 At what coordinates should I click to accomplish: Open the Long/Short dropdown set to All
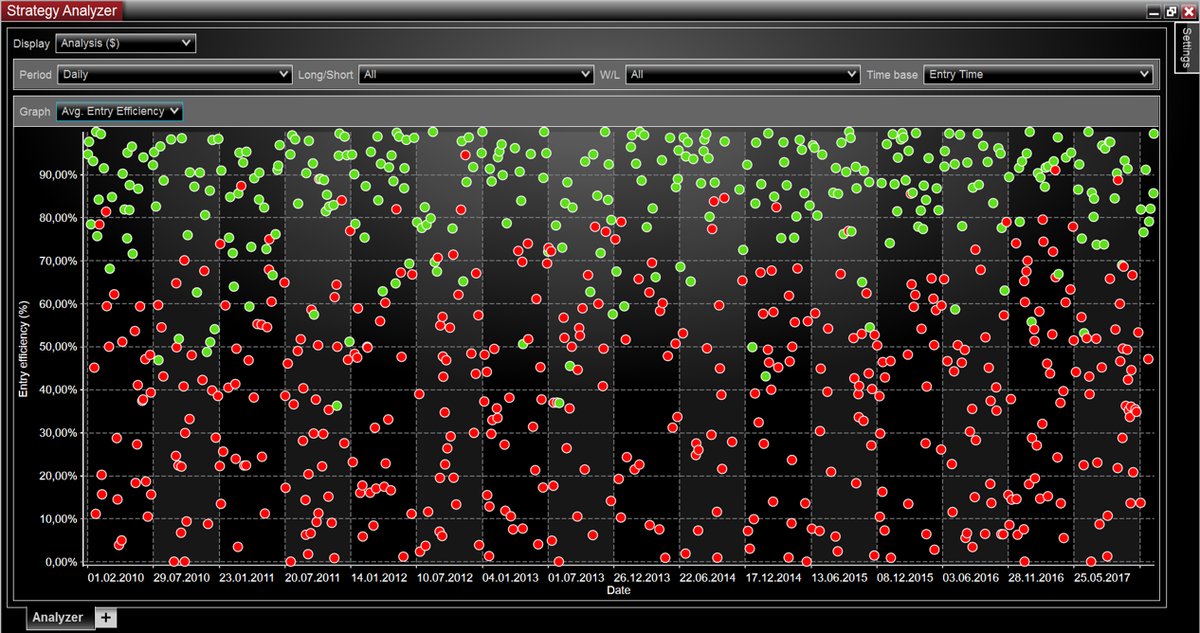pyautogui.click(x=477, y=75)
